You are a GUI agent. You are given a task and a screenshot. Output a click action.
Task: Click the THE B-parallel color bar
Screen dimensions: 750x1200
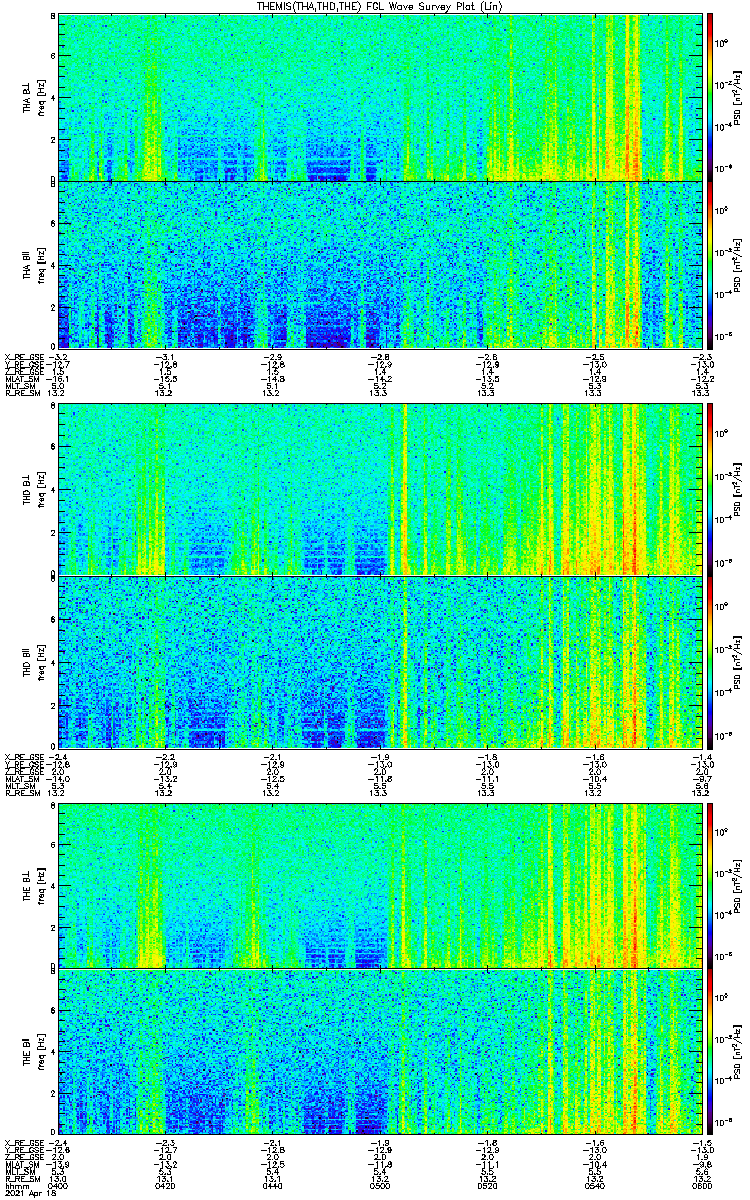pos(709,1051)
